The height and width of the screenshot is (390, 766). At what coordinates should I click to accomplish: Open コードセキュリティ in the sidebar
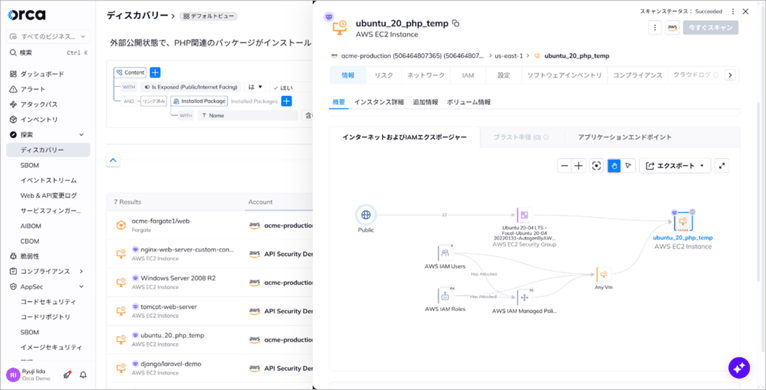(48, 302)
